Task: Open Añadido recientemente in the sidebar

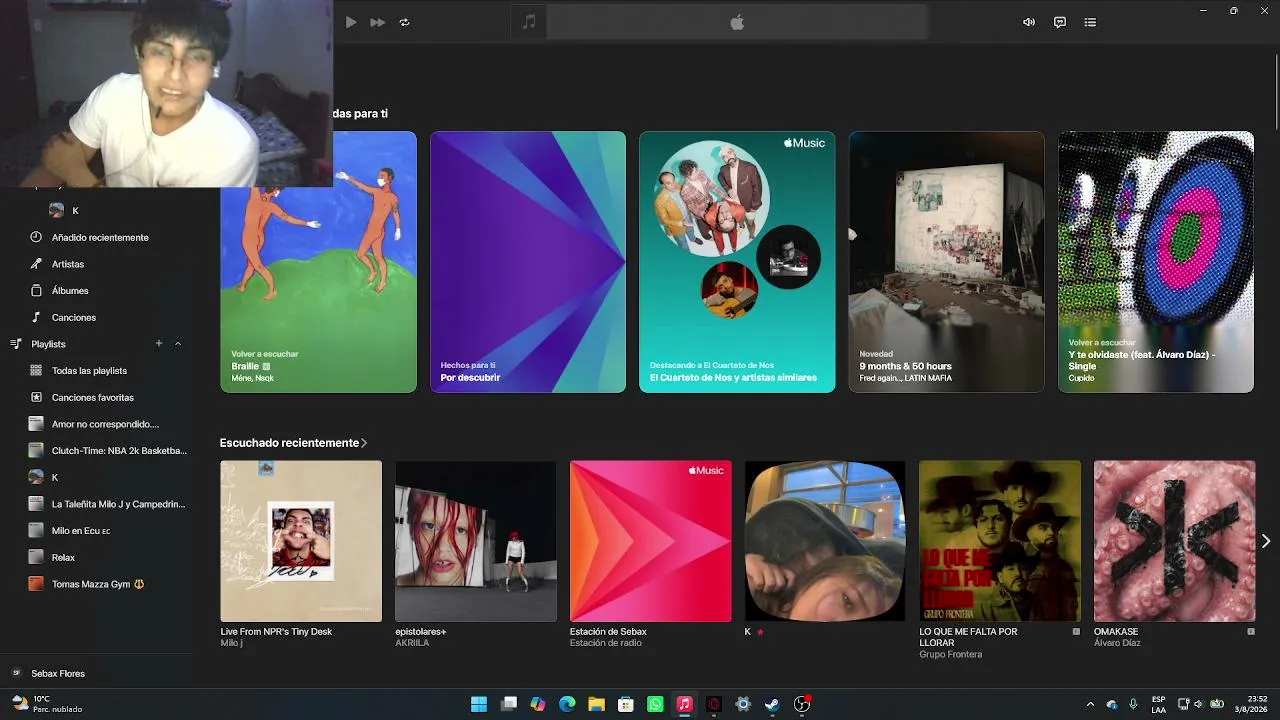Action: pos(100,237)
